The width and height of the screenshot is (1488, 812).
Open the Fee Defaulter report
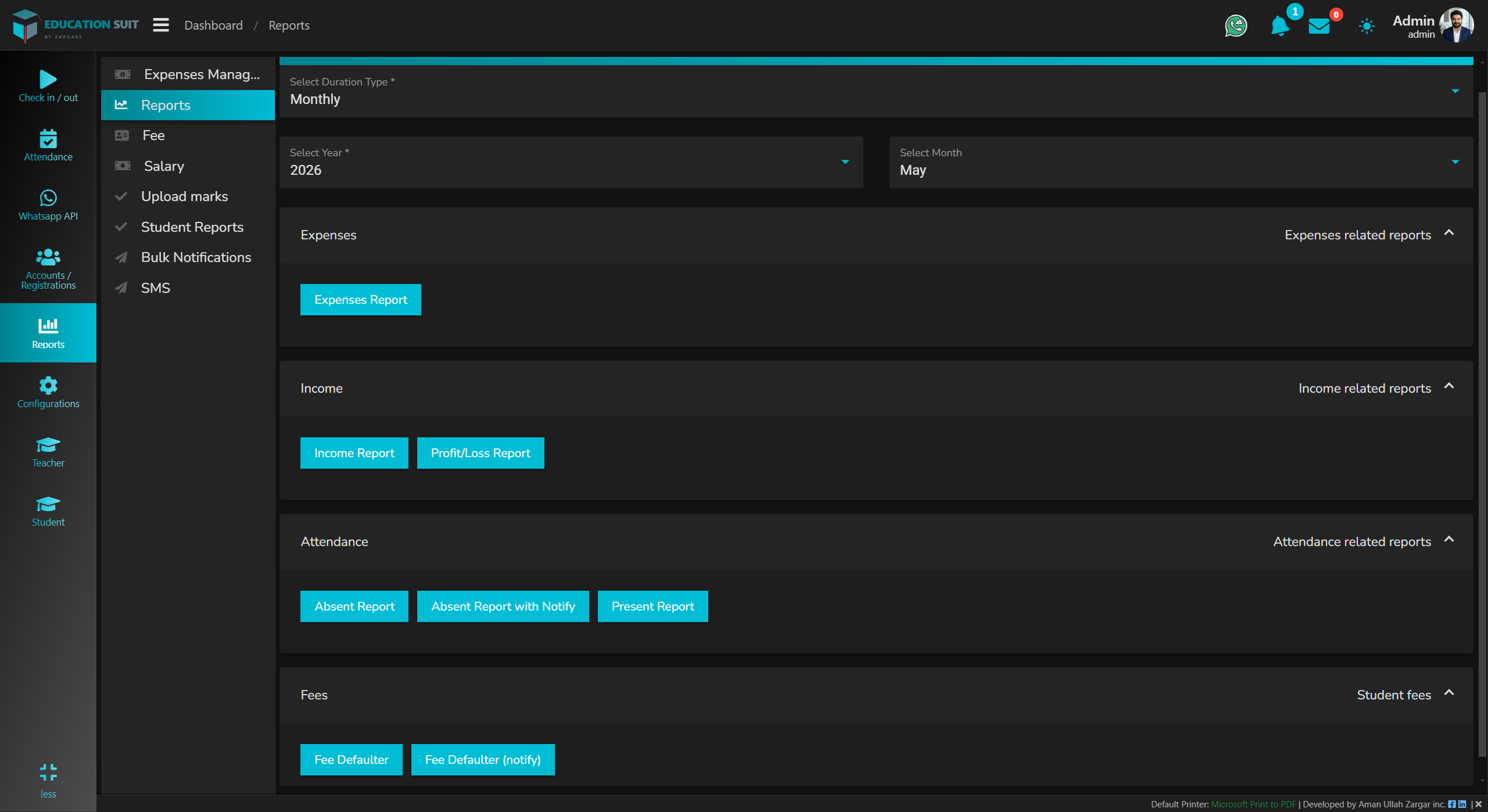(352, 760)
